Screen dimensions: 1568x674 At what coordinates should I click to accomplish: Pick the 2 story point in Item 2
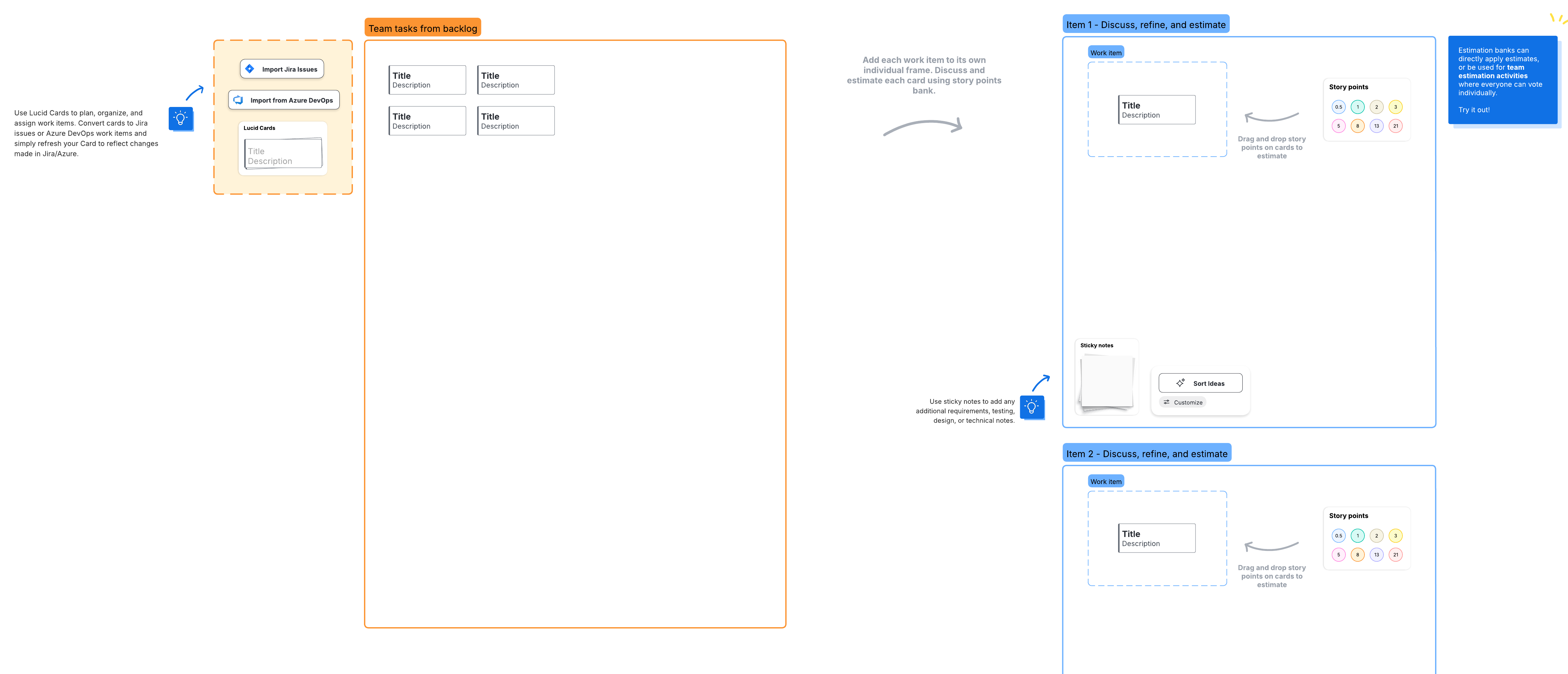(1376, 536)
